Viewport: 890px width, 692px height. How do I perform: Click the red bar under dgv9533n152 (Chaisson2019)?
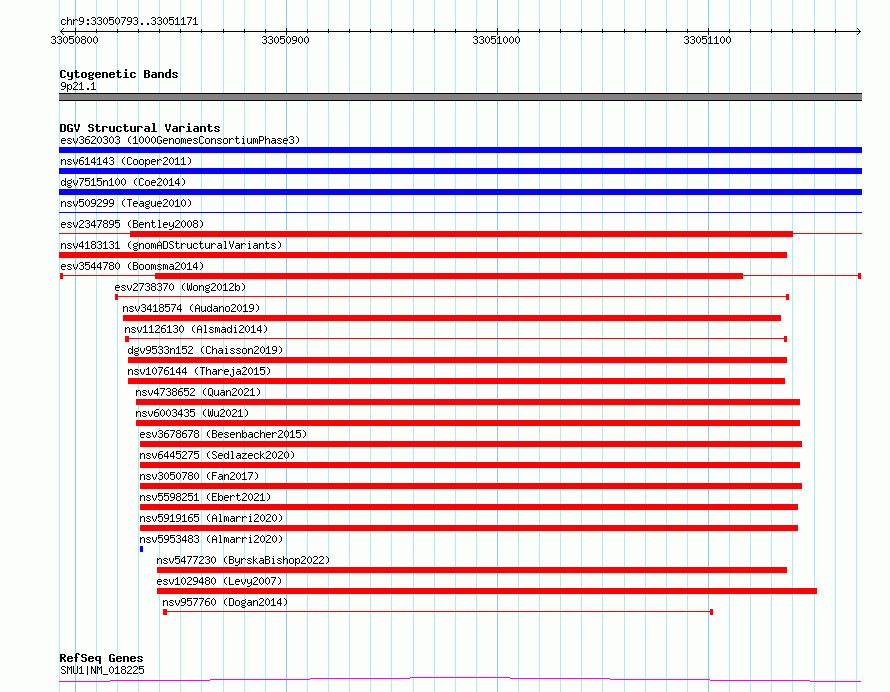[x=457, y=360]
